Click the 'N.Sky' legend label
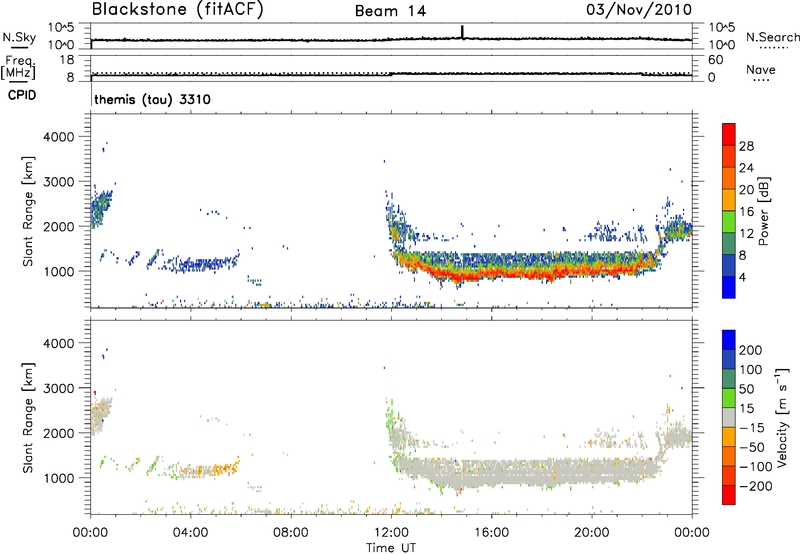Image resolution: width=800 pixels, height=554 pixels. 19,37
